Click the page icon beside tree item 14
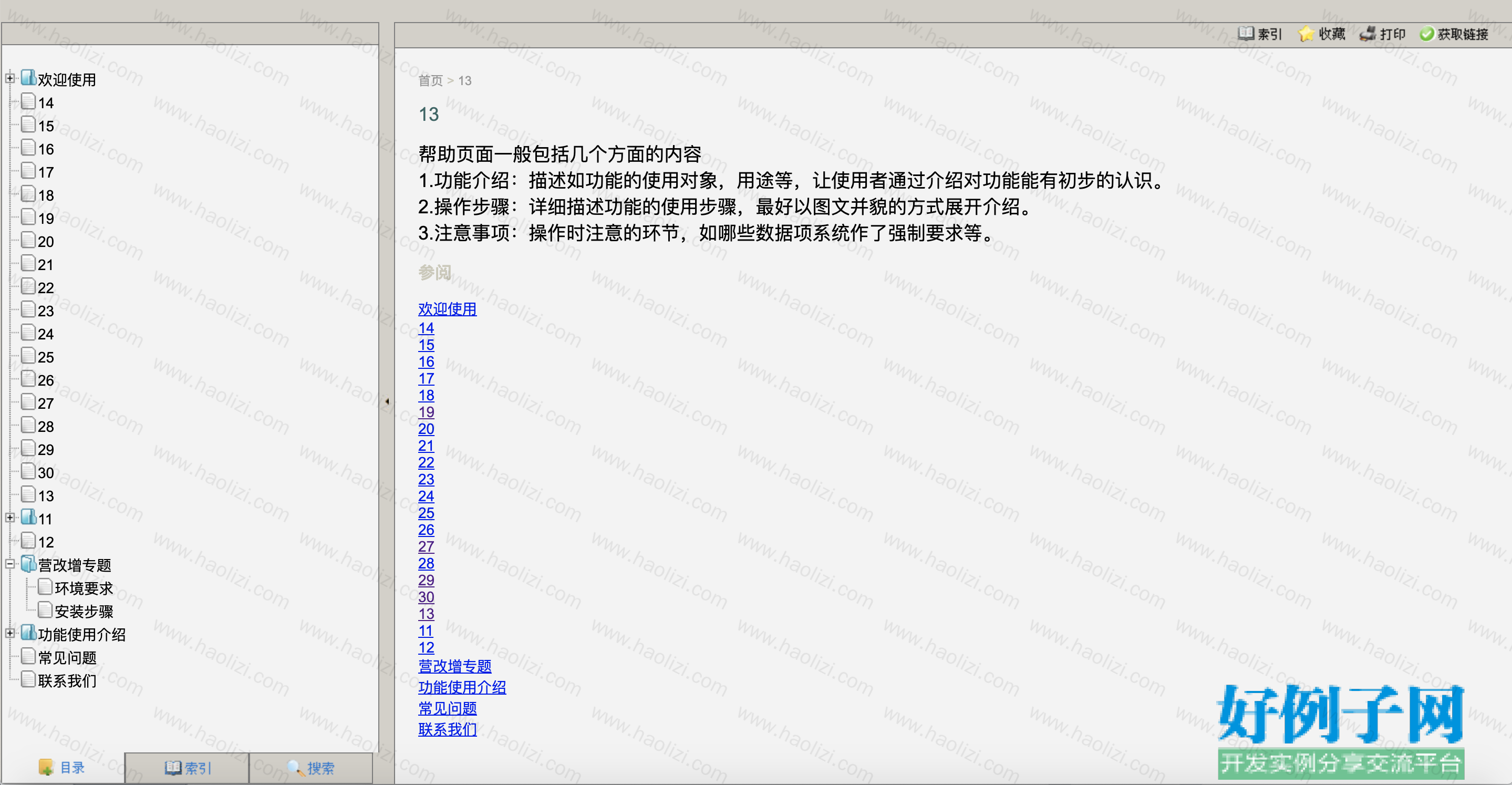The image size is (1512, 785). pyautogui.click(x=28, y=101)
